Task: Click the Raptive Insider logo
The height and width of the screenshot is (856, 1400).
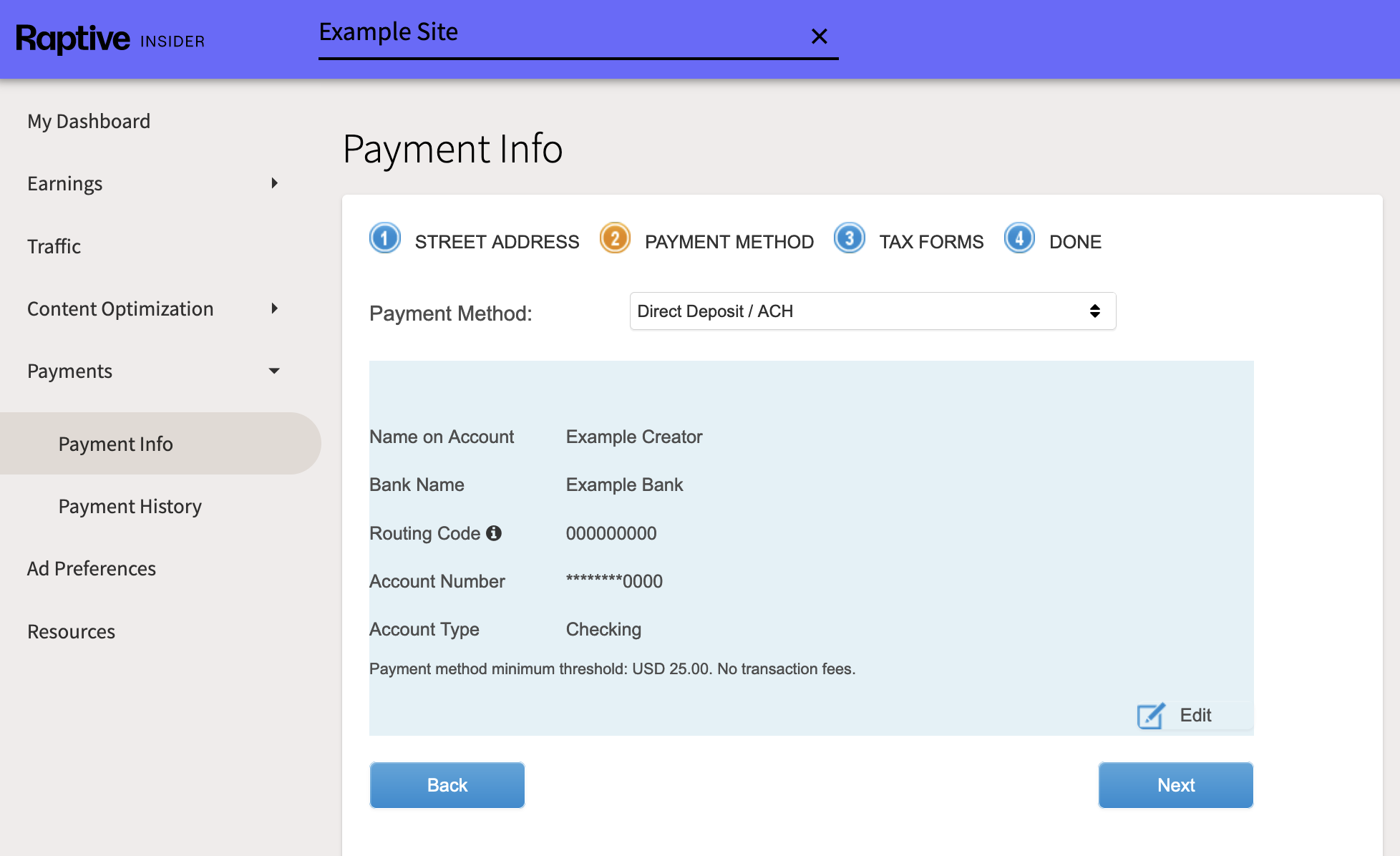Action: (x=110, y=39)
